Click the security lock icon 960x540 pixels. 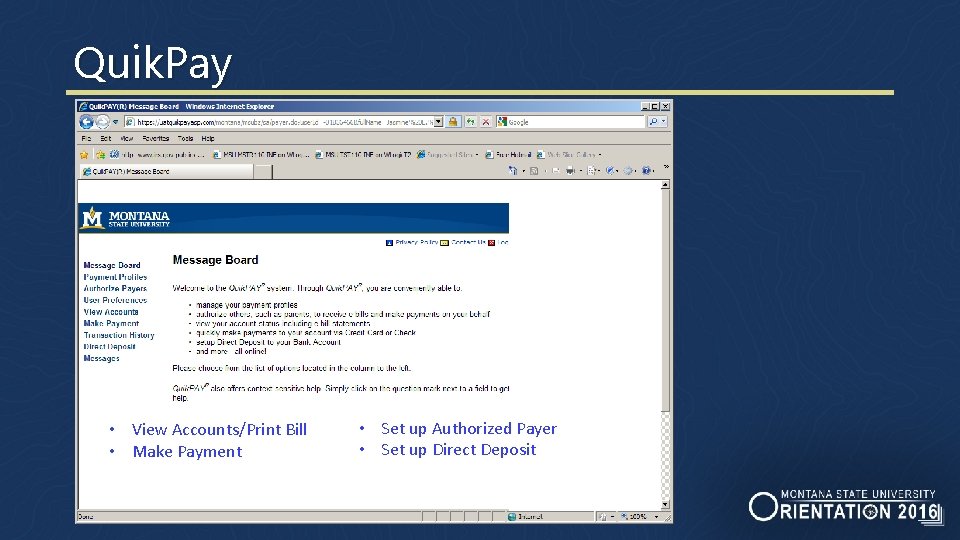tap(452, 122)
